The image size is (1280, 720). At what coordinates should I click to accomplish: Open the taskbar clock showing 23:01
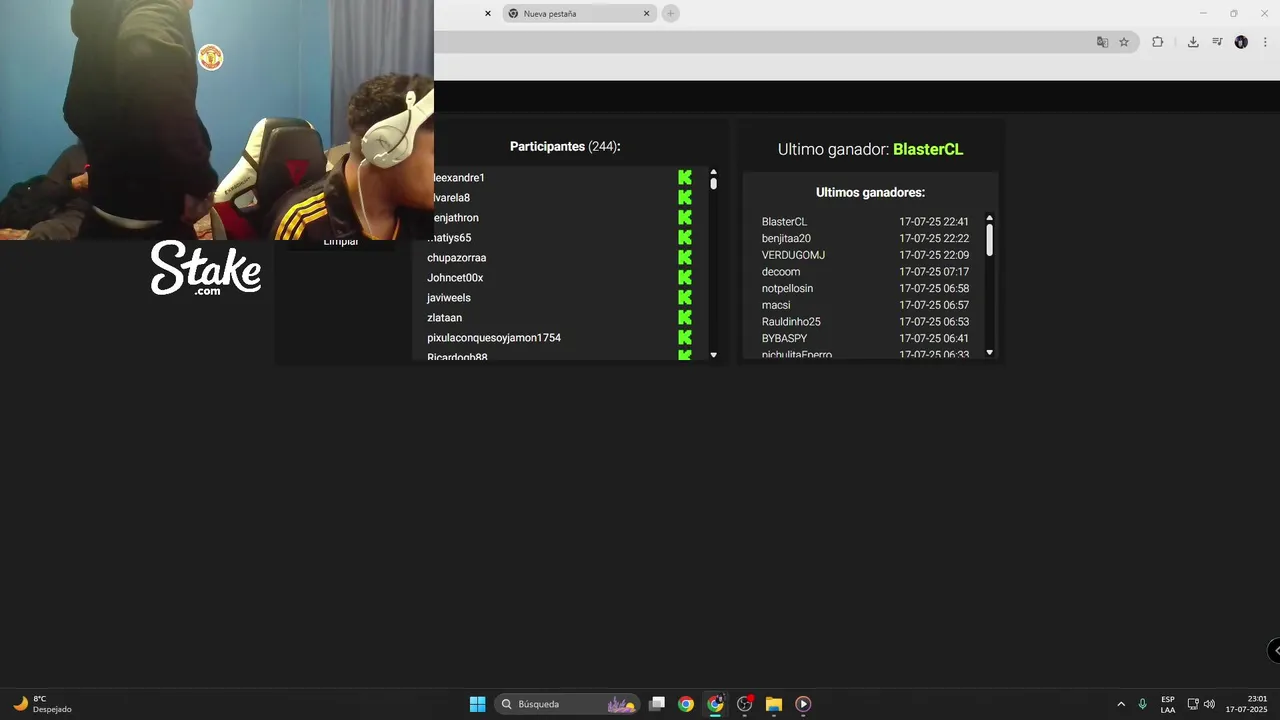tap(1246, 704)
